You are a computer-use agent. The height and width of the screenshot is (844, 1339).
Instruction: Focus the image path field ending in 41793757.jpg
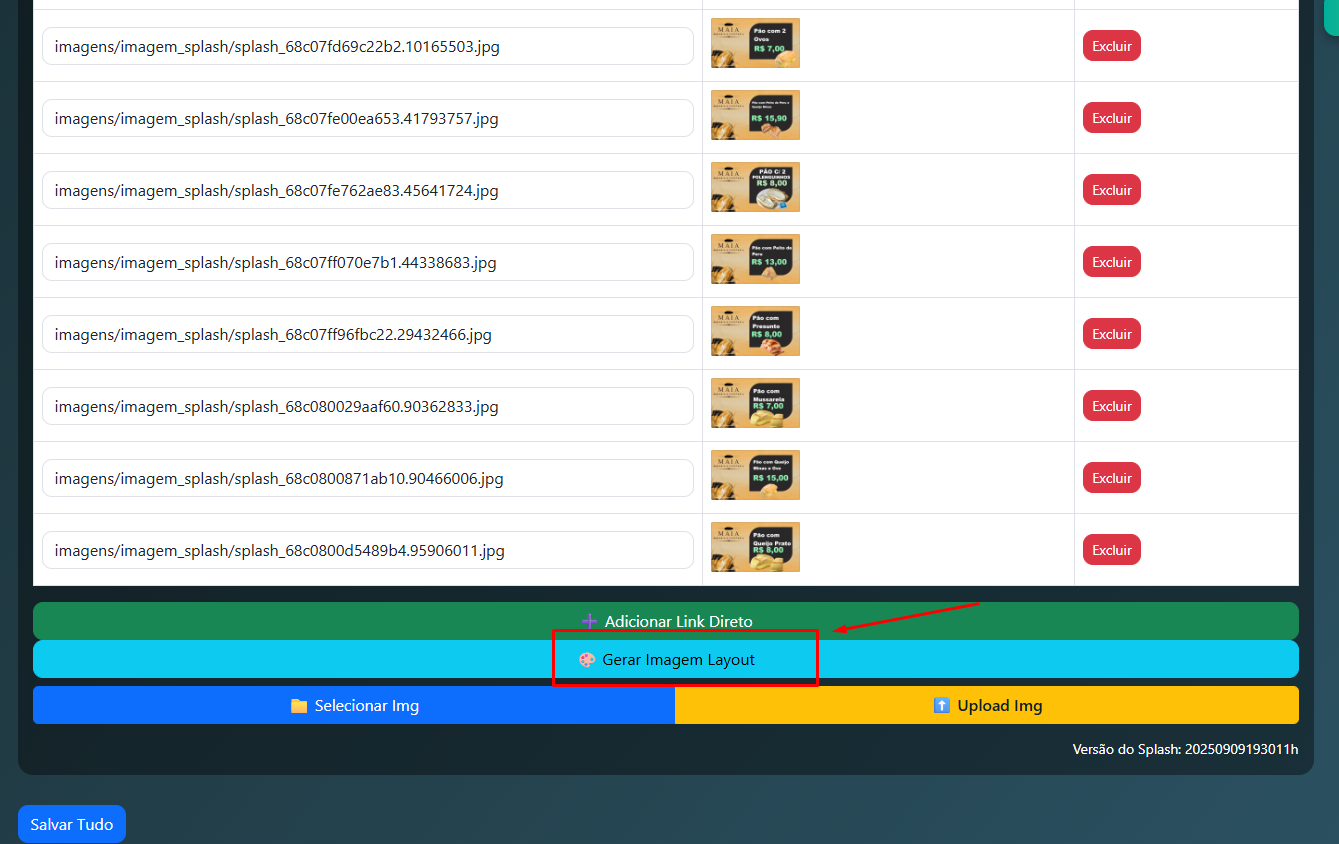pyautogui.click(x=367, y=118)
